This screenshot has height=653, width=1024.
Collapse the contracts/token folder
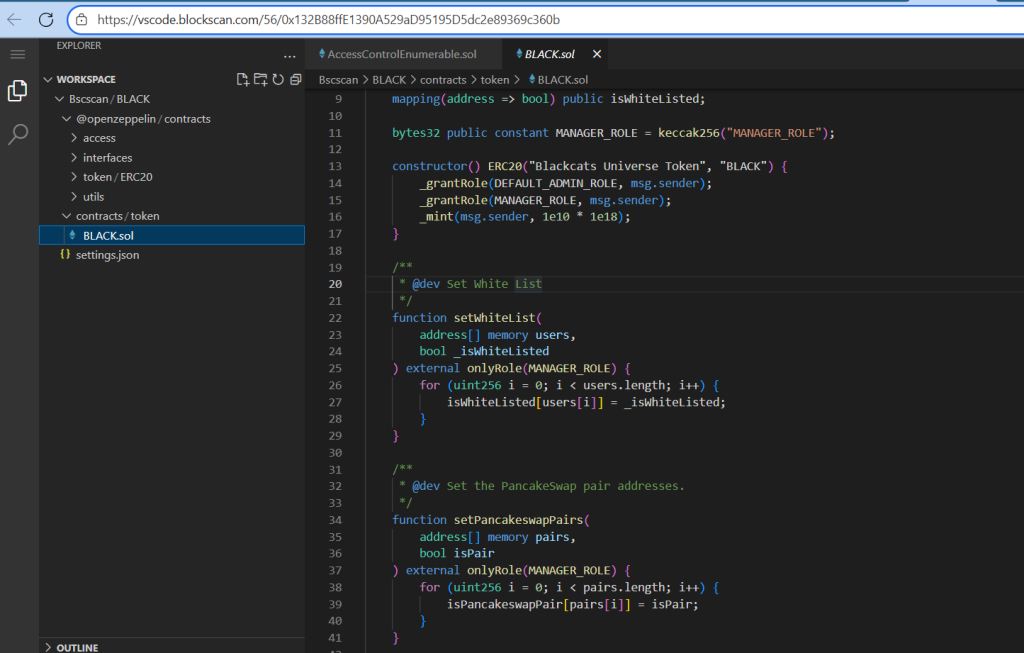pyautogui.click(x=117, y=216)
